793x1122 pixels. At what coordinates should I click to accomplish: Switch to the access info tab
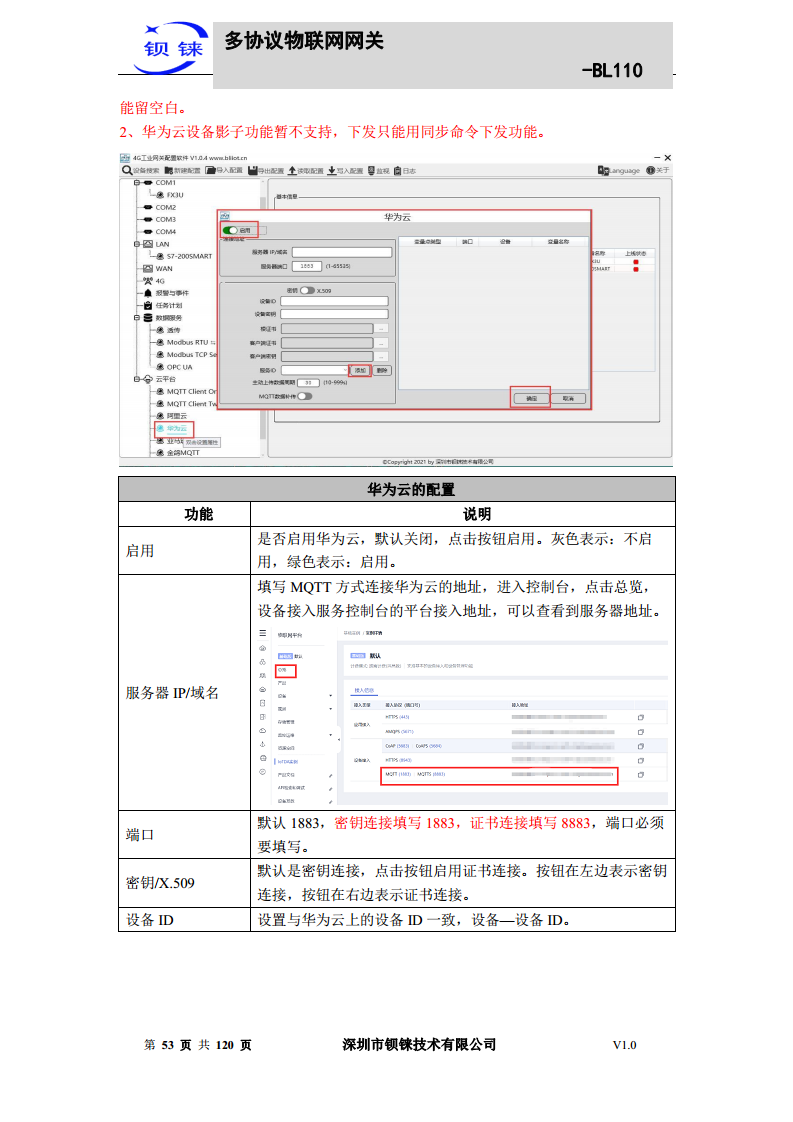pyautogui.click(x=364, y=691)
